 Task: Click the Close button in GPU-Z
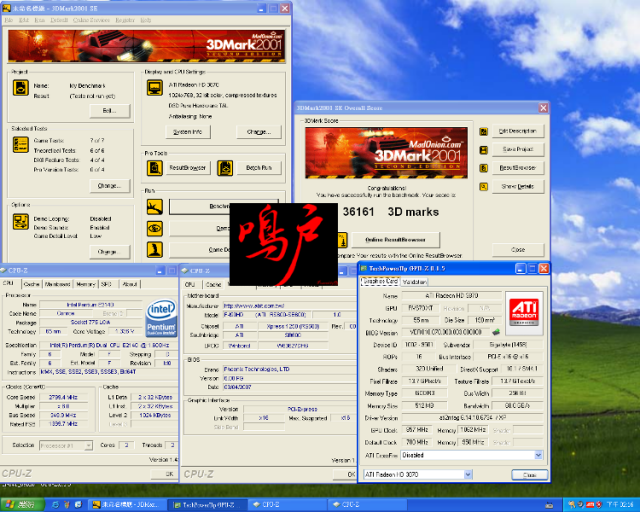click(529, 475)
